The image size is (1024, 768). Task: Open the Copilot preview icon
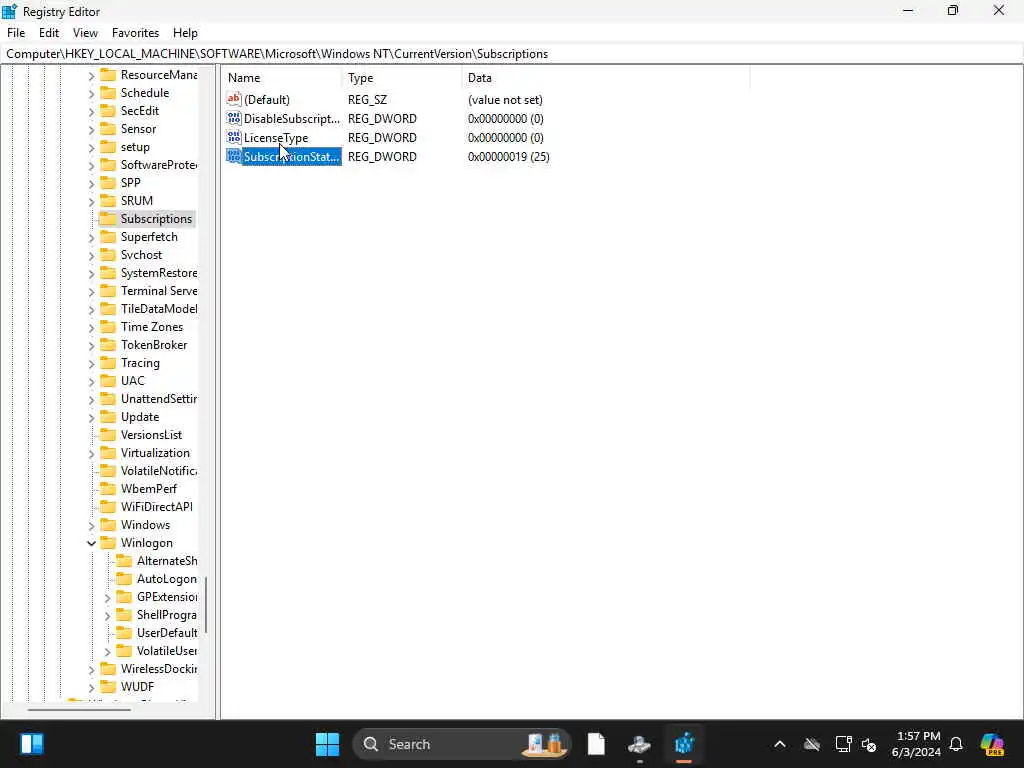tap(992, 744)
